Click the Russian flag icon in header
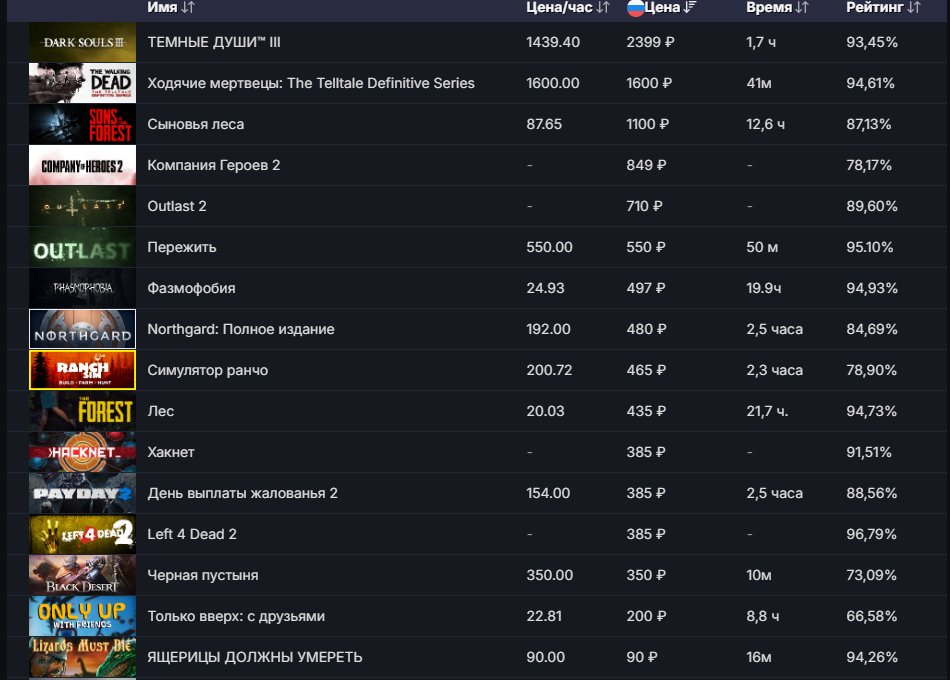Viewport: 950px width, 680px height. coord(635,8)
